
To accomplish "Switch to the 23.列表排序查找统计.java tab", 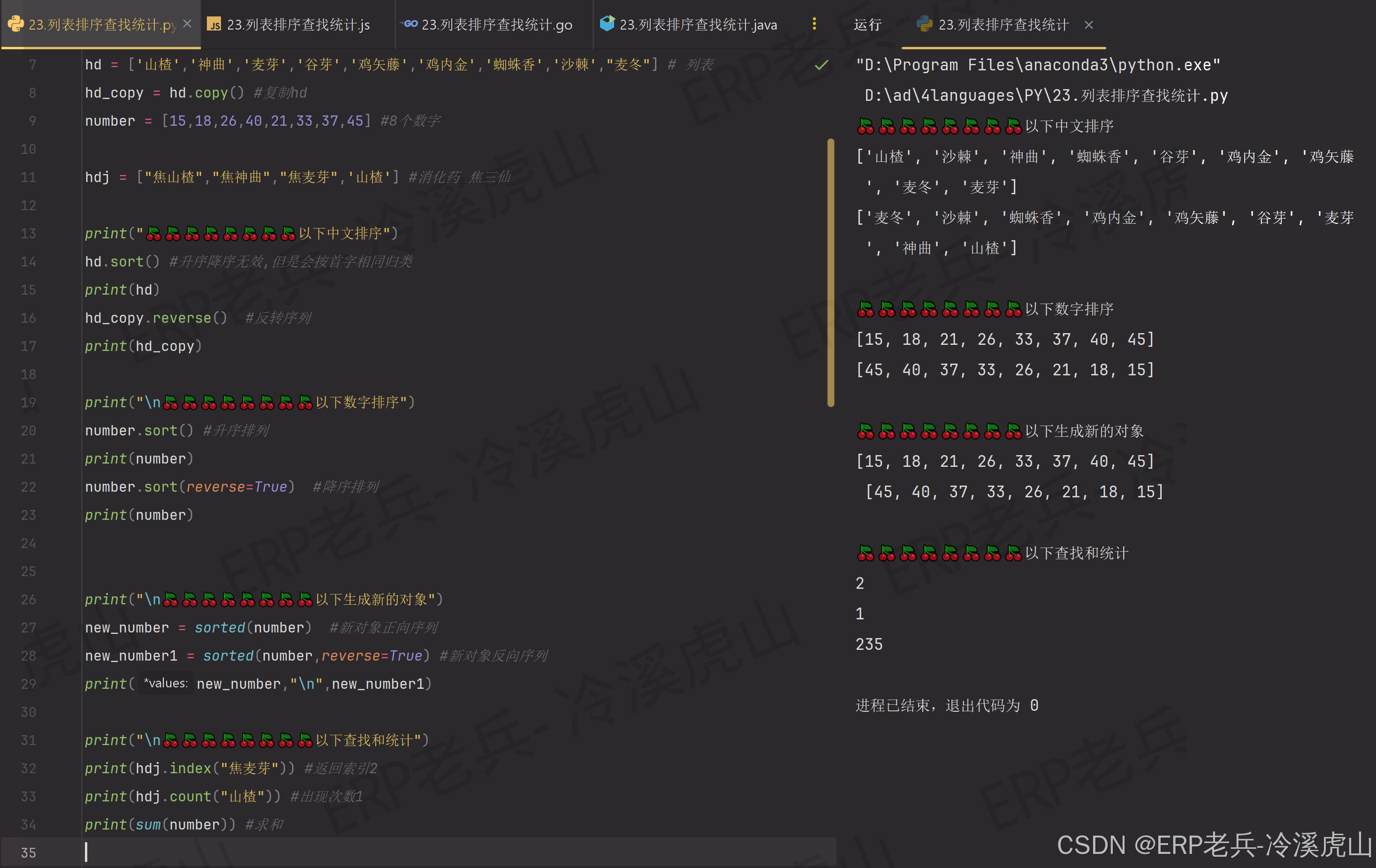I will pos(697,24).
